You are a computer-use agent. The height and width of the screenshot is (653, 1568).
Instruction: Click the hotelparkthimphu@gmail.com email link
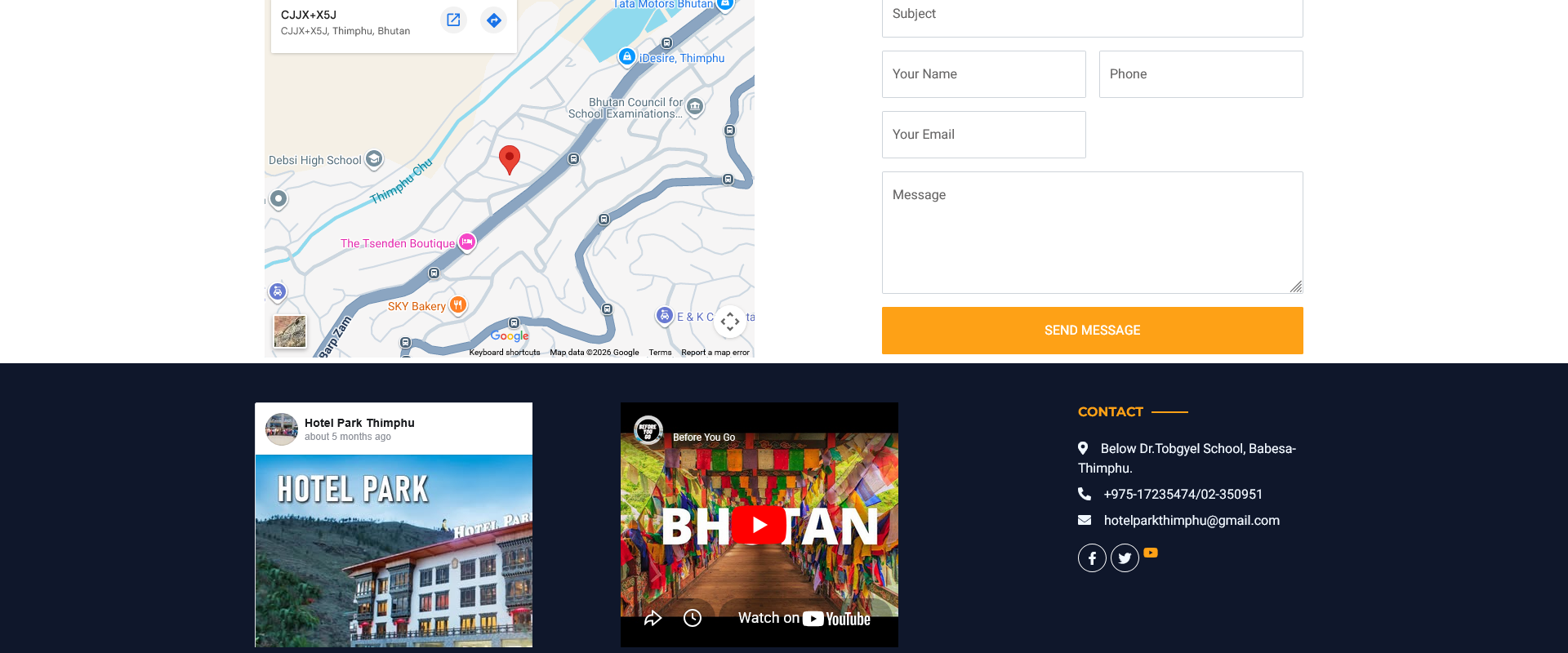(1192, 521)
